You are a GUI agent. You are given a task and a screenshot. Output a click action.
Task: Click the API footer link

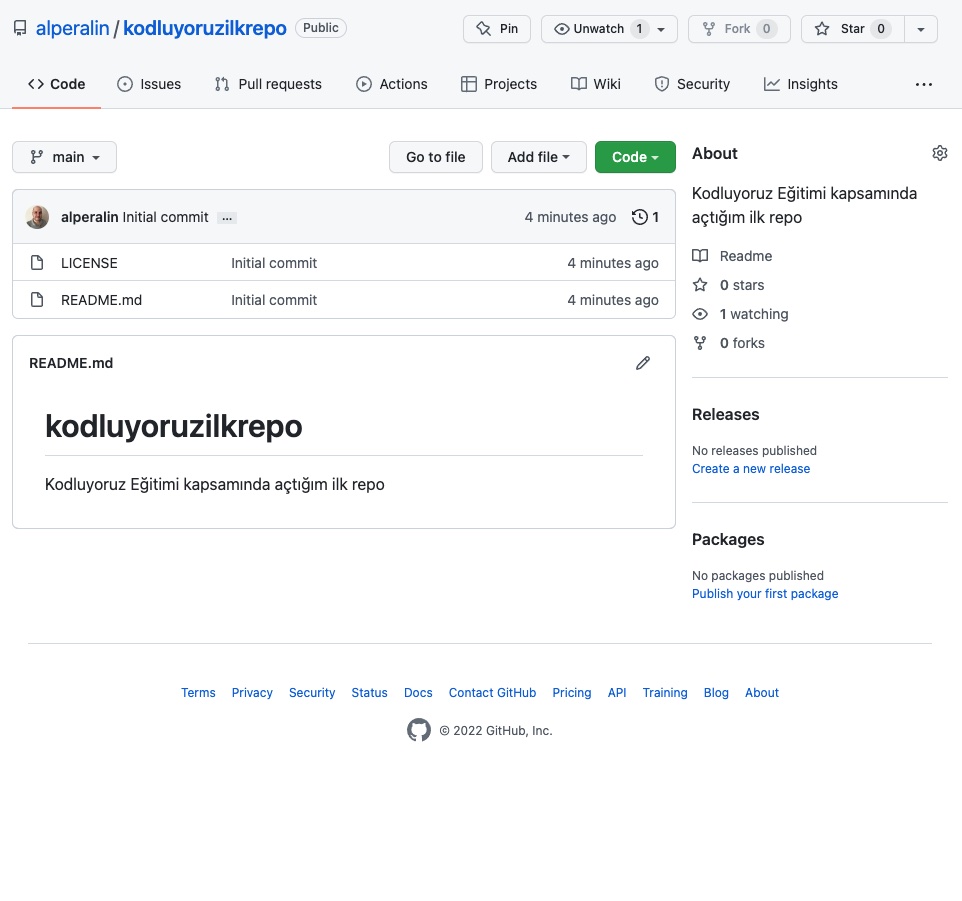(617, 692)
